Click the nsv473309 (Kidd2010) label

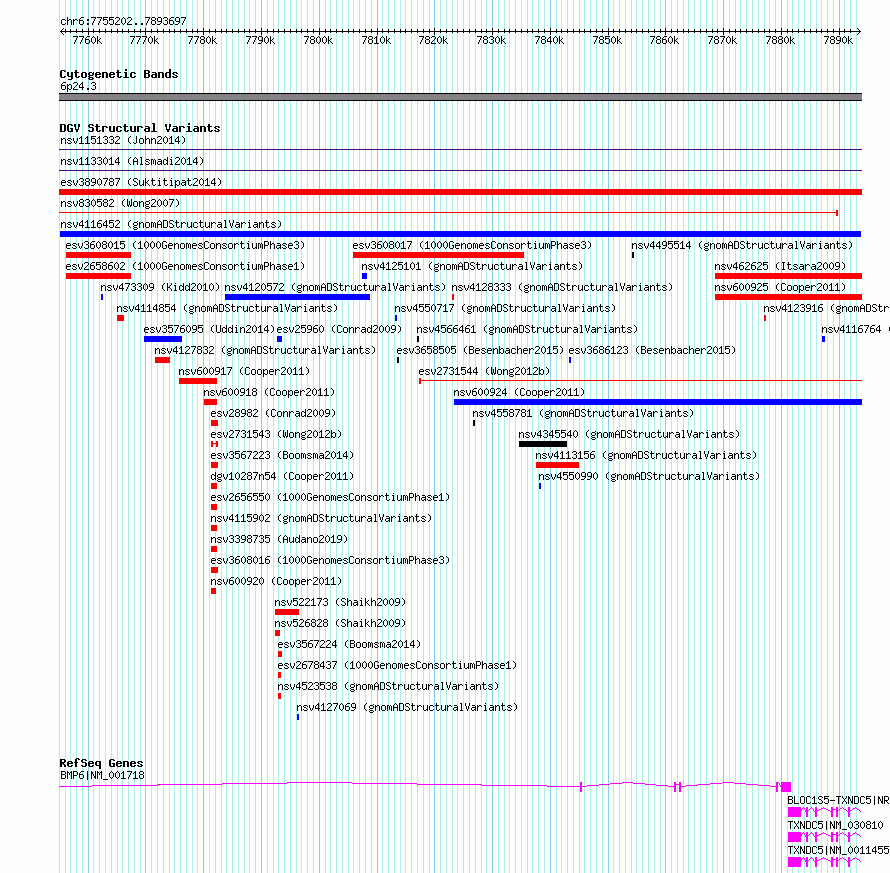pos(160,287)
